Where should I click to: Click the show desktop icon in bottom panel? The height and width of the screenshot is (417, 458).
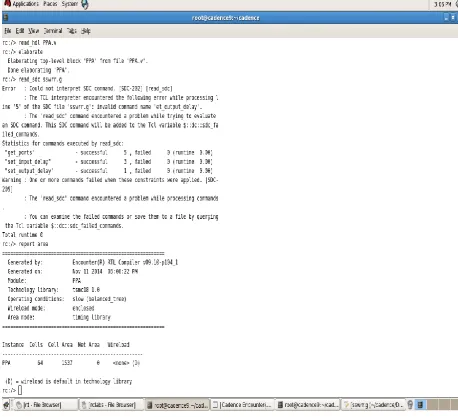(6, 405)
